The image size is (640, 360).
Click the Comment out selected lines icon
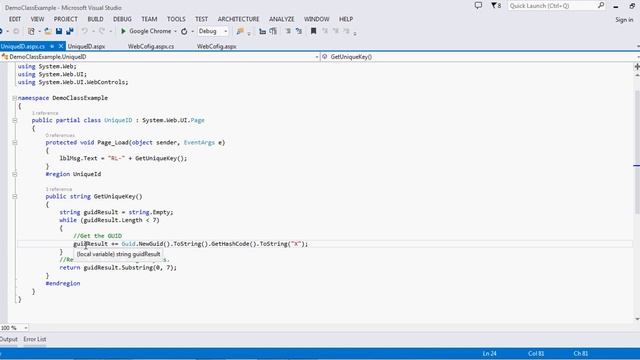pos(288,31)
